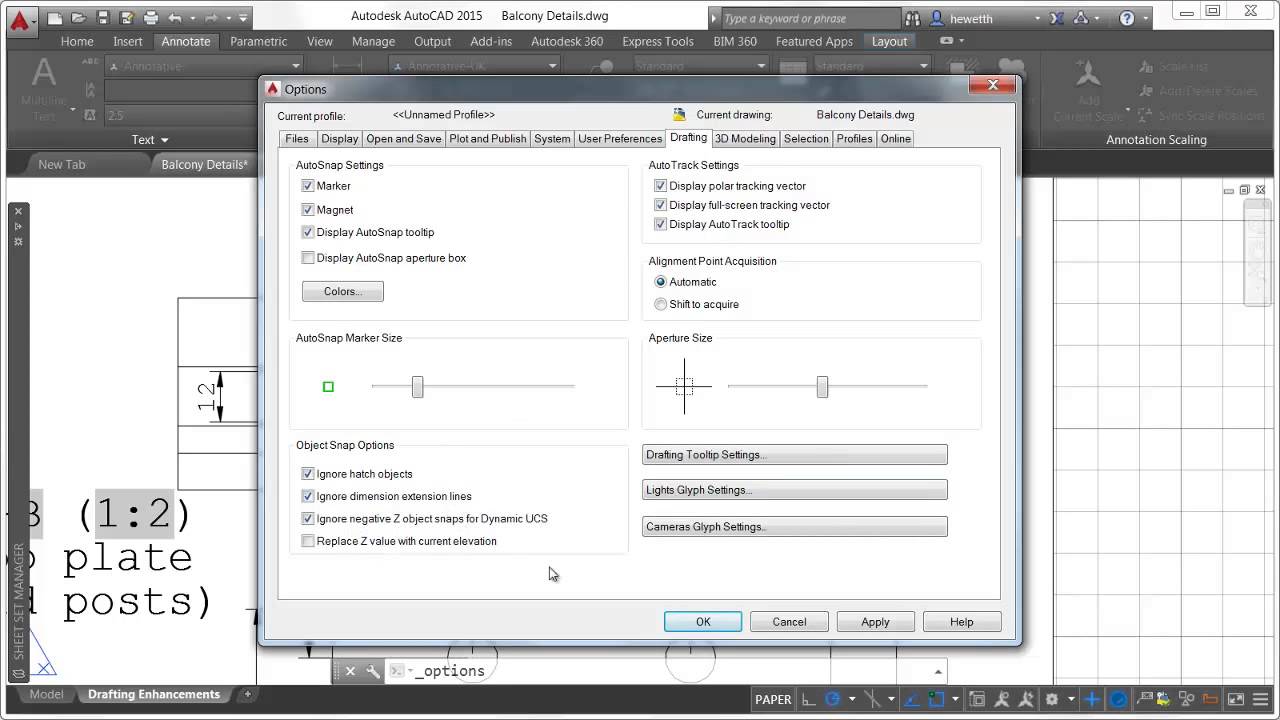Toggle Object Snap Tracking icon in status bar
The image size is (1280, 720).
click(x=912, y=699)
